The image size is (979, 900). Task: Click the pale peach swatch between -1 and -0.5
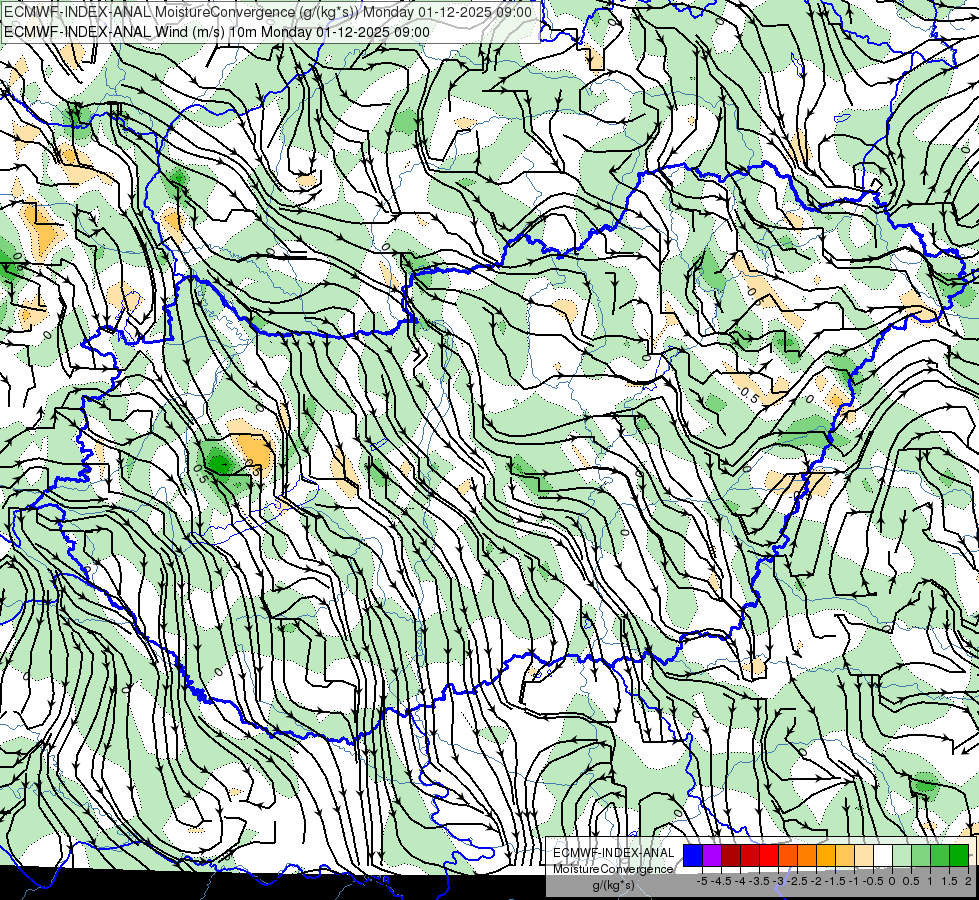pyautogui.click(x=864, y=856)
